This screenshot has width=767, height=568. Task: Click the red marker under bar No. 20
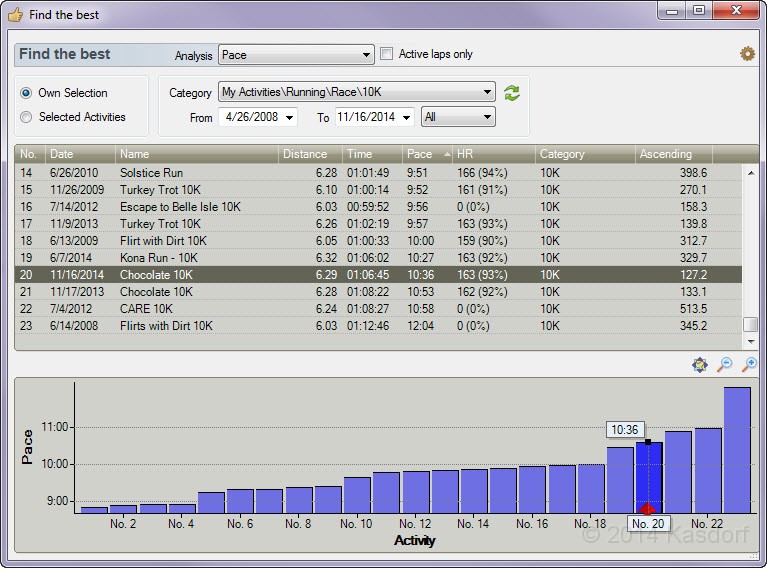(648, 509)
